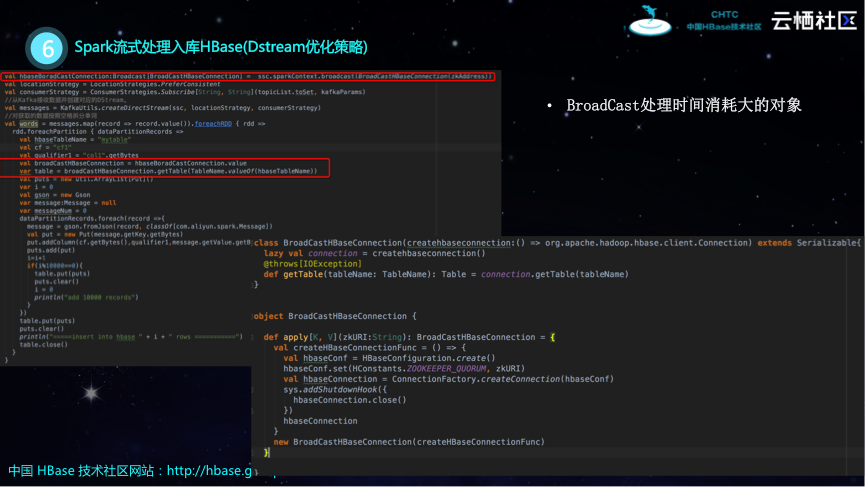Click the BroadCast处理时间消耗大的对象 bullet text
Viewport: 865px width, 487px height.
click(684, 105)
